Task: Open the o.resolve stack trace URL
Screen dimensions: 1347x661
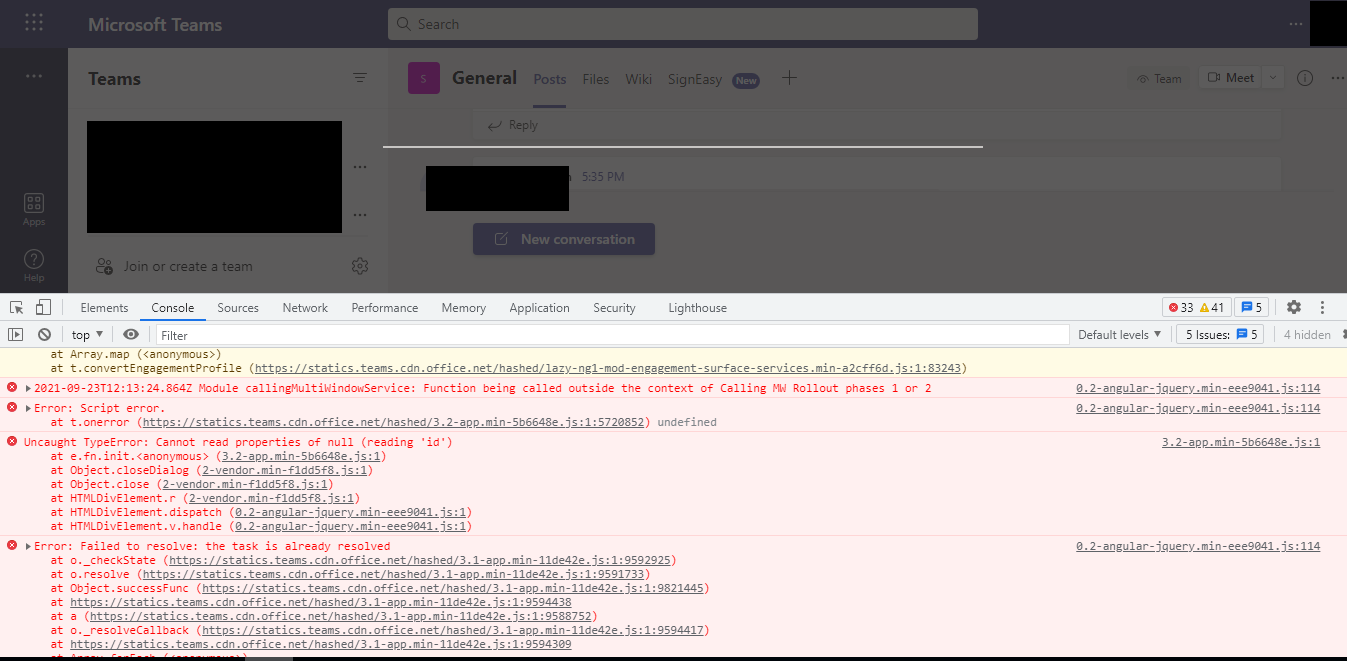Action: [396, 574]
